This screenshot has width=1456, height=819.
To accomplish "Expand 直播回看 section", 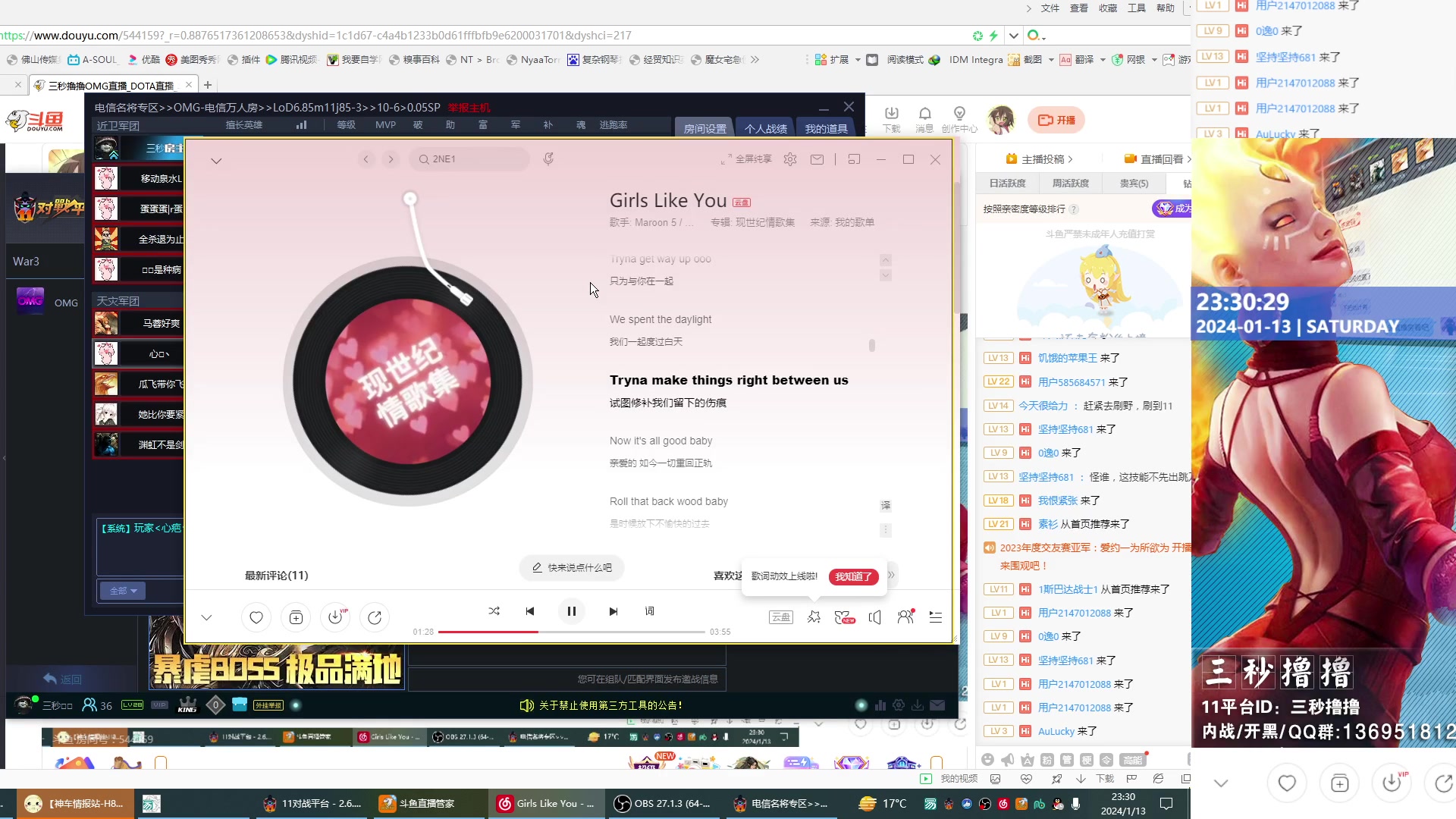I will tap(1157, 159).
